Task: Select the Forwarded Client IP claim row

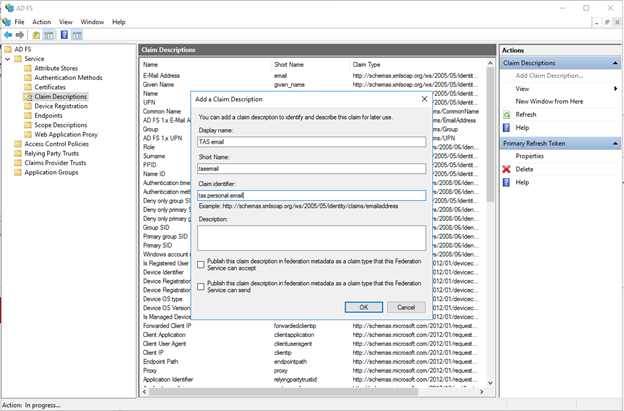Action: tap(310, 326)
